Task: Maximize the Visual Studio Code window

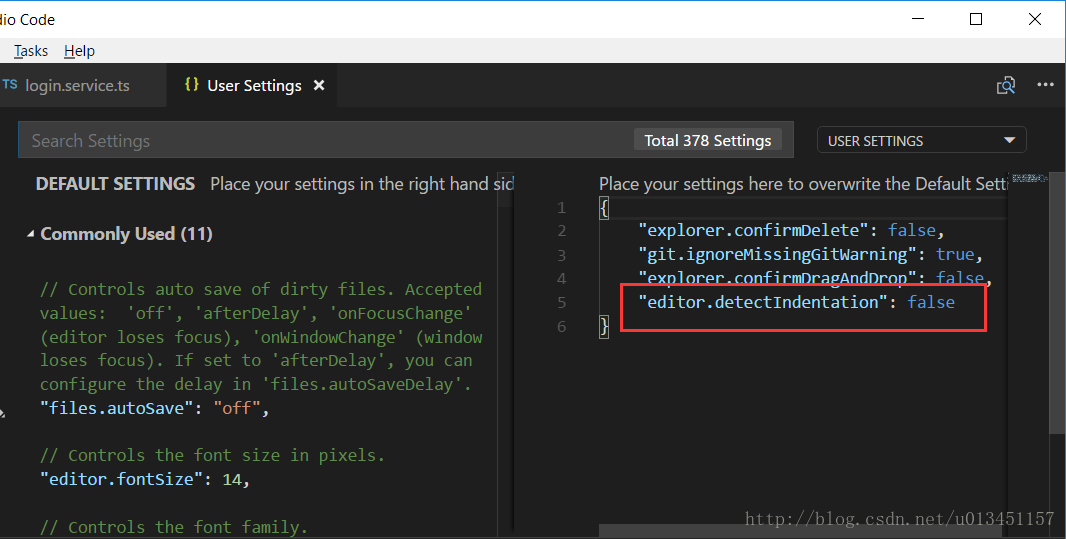Action: [976, 19]
